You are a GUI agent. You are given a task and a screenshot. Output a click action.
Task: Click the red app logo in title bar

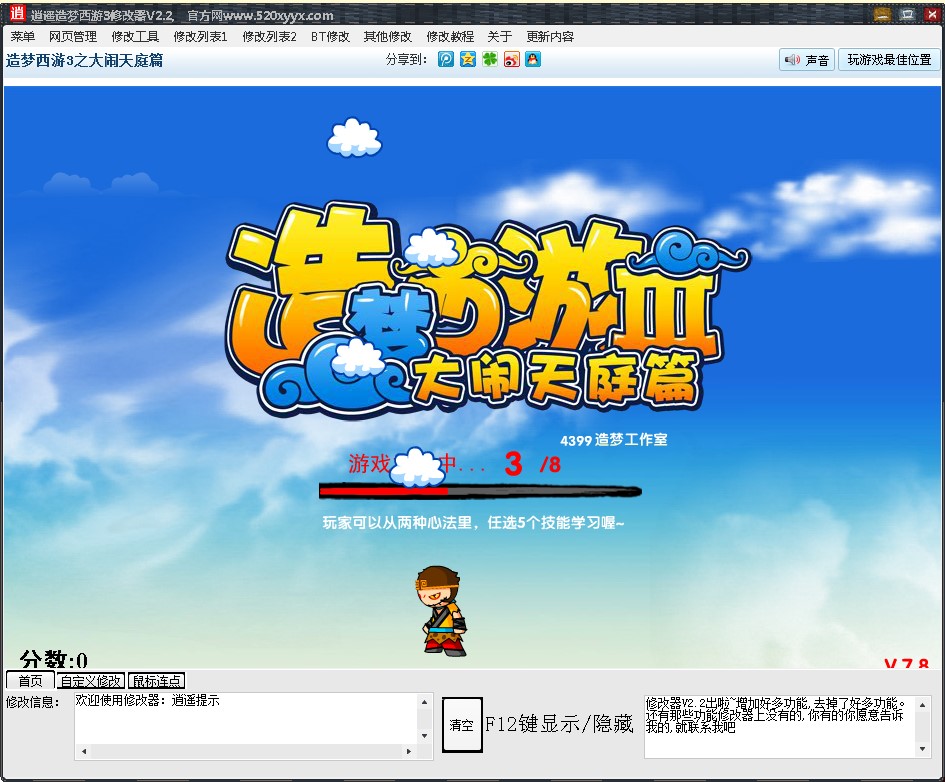coord(17,14)
